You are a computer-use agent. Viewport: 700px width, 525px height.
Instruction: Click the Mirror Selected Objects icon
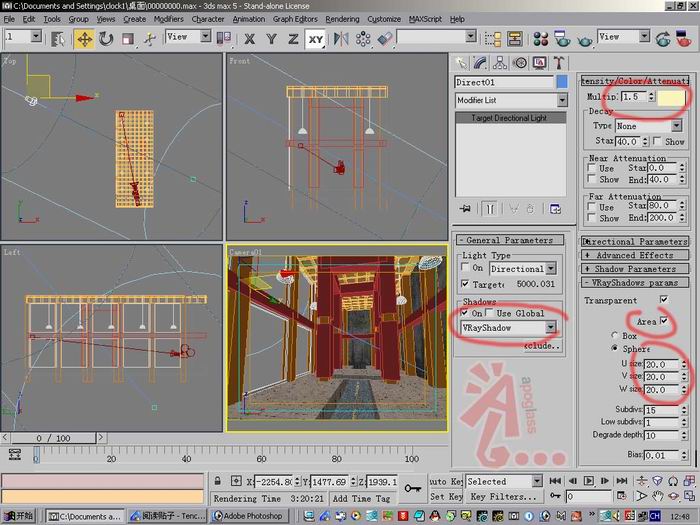pyautogui.click(x=341, y=39)
